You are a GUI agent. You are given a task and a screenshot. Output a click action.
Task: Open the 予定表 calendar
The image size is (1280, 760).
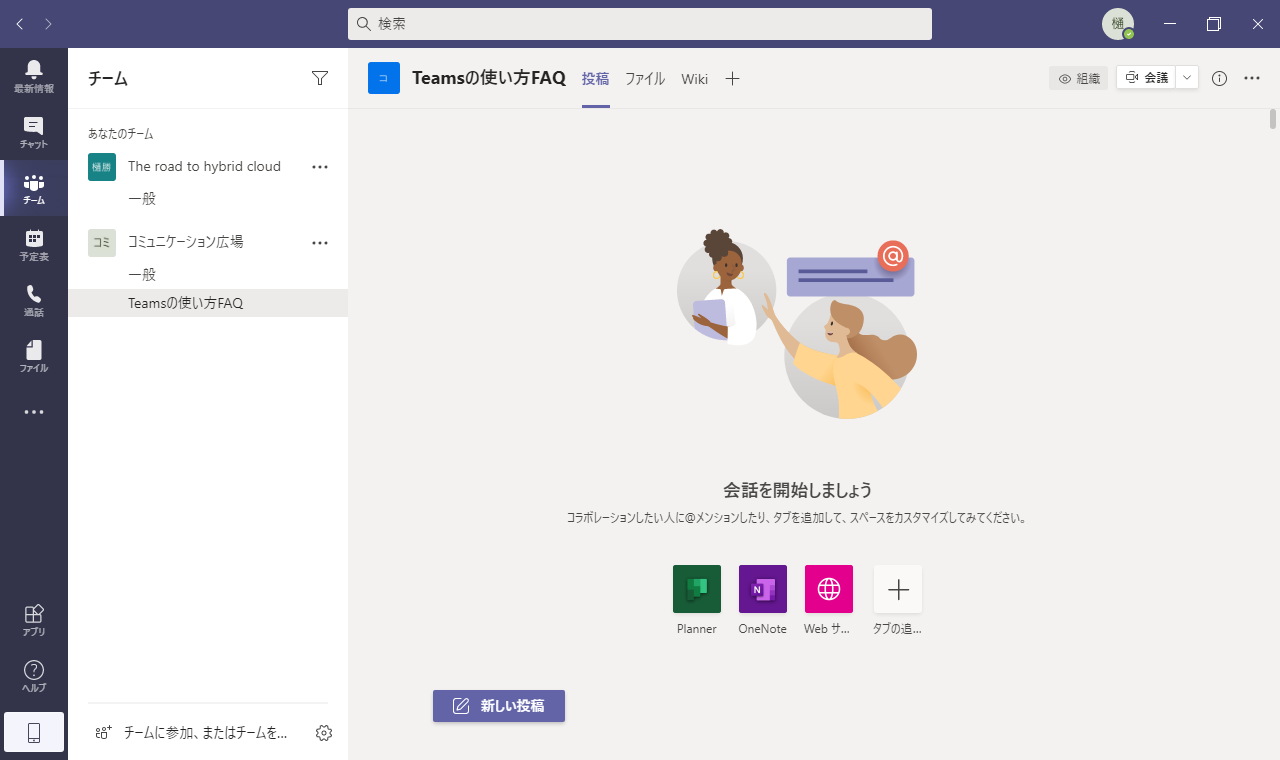(x=34, y=244)
